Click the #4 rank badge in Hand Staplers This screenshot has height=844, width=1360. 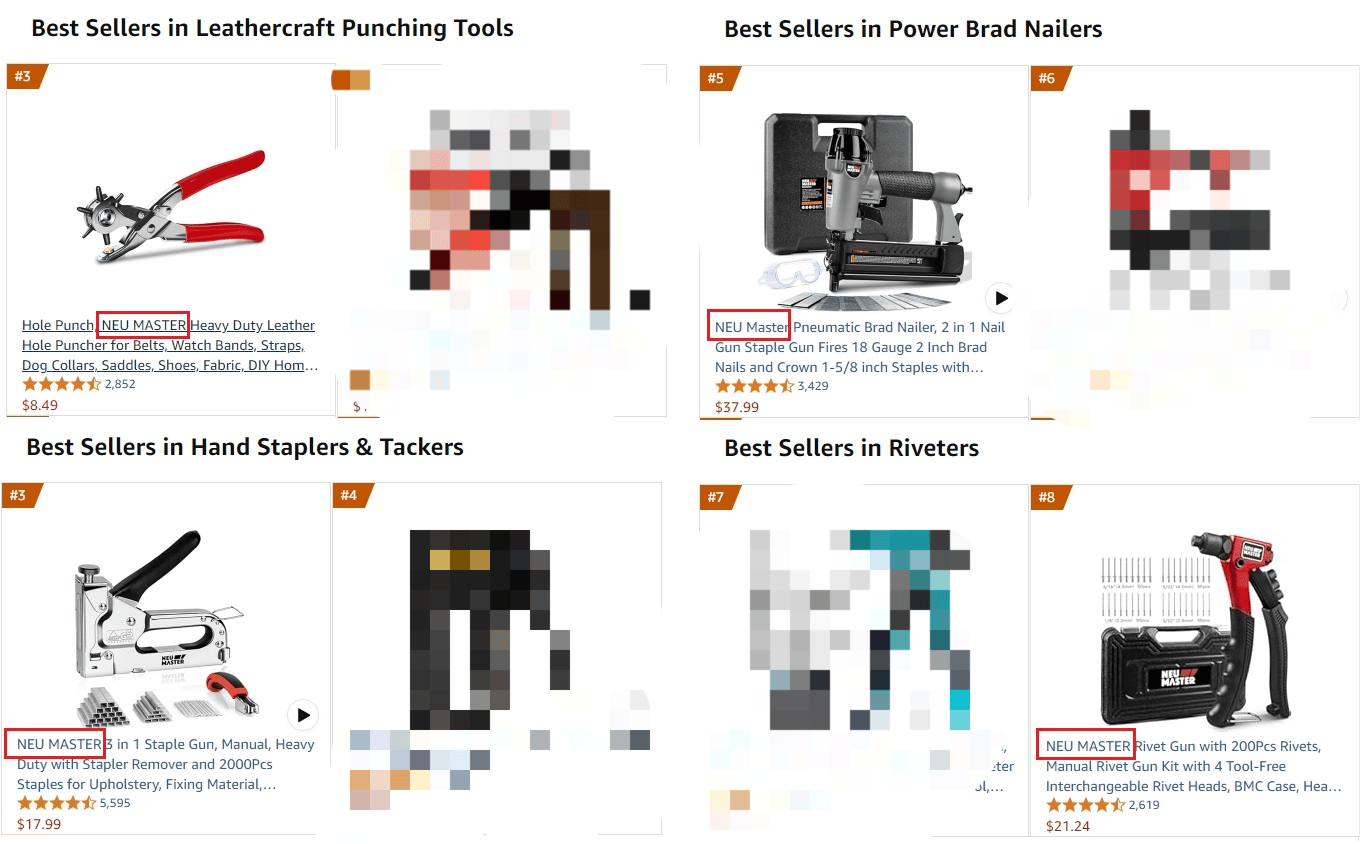click(x=349, y=495)
